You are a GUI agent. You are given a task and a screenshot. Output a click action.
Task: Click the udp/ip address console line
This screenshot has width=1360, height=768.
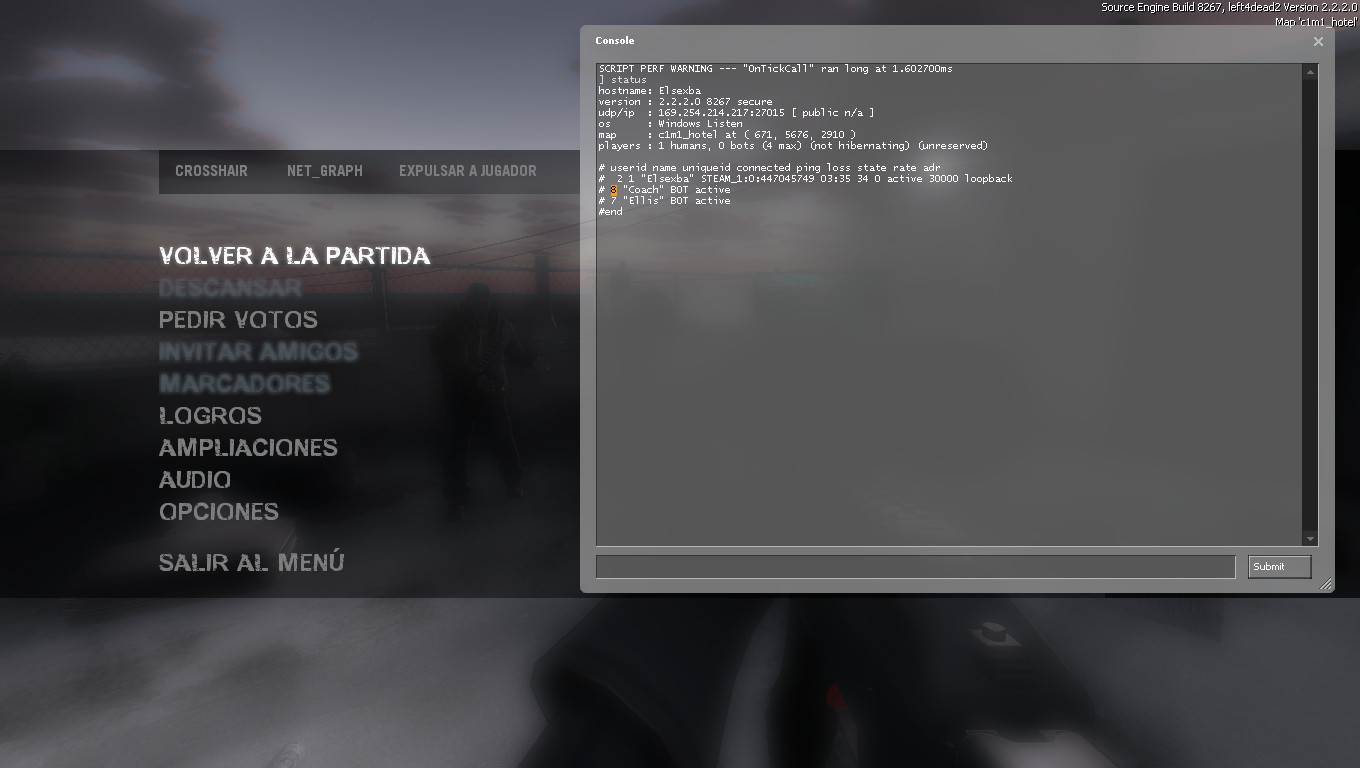(x=737, y=113)
